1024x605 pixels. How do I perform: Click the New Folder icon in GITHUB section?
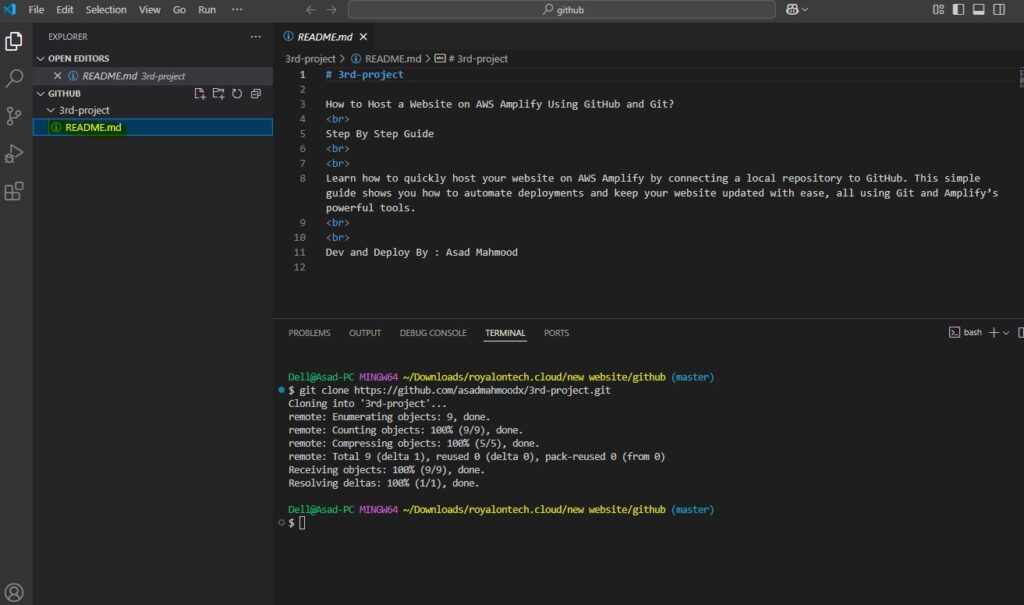(218, 93)
